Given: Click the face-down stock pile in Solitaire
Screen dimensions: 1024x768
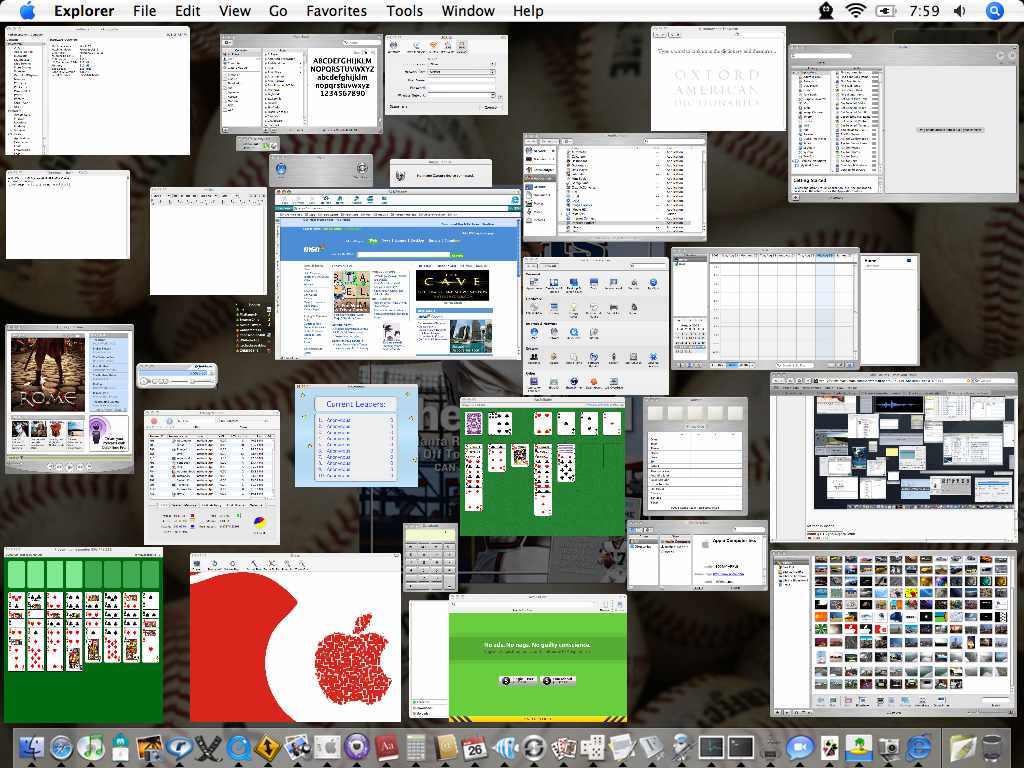Looking at the screenshot, I should click(473, 423).
